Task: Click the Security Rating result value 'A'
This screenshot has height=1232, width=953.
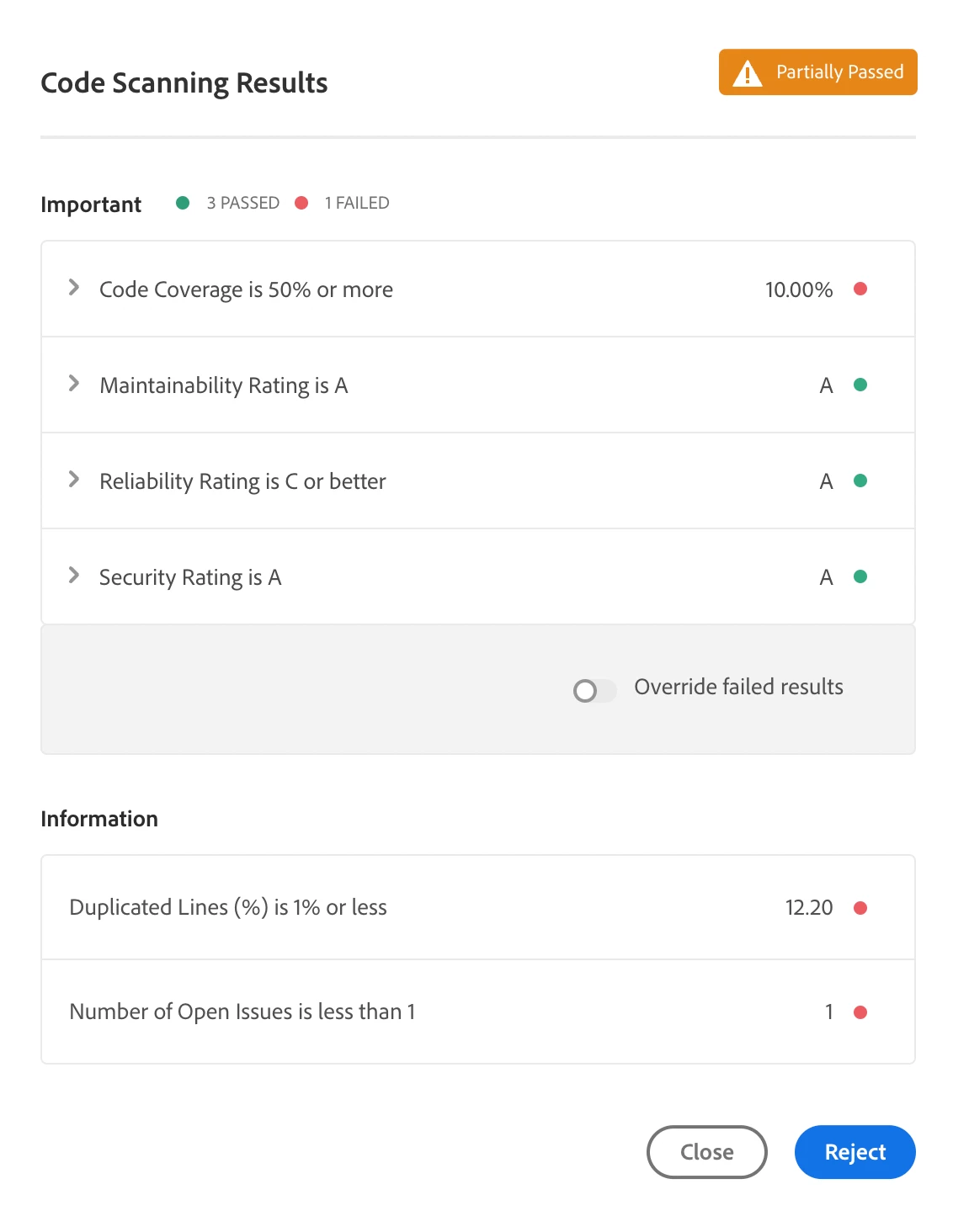Action: 827,577
